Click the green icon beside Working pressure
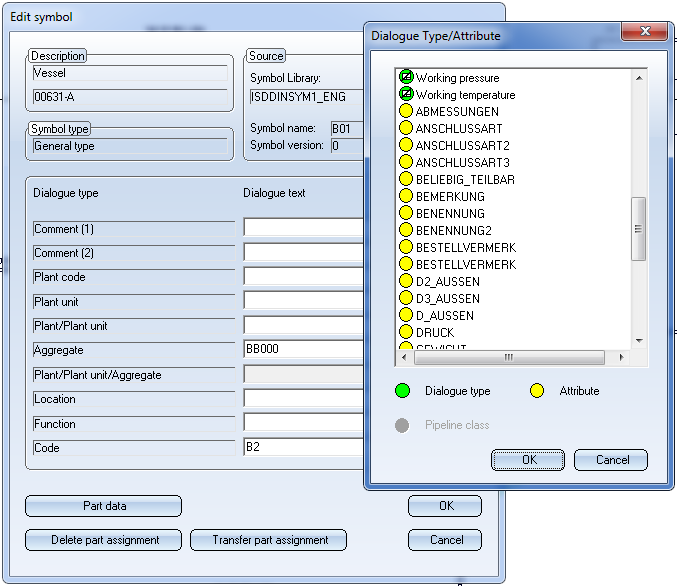This screenshot has width=677, height=586. [406, 78]
